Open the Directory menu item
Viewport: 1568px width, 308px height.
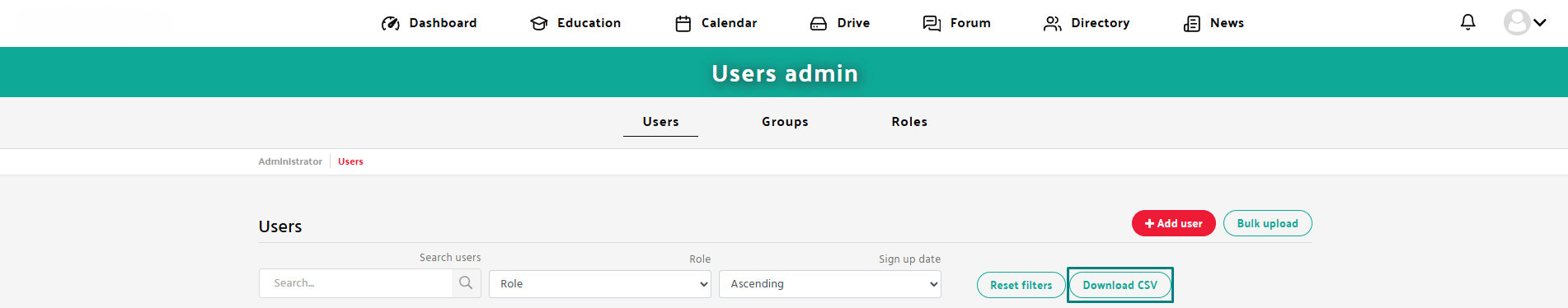1101,23
